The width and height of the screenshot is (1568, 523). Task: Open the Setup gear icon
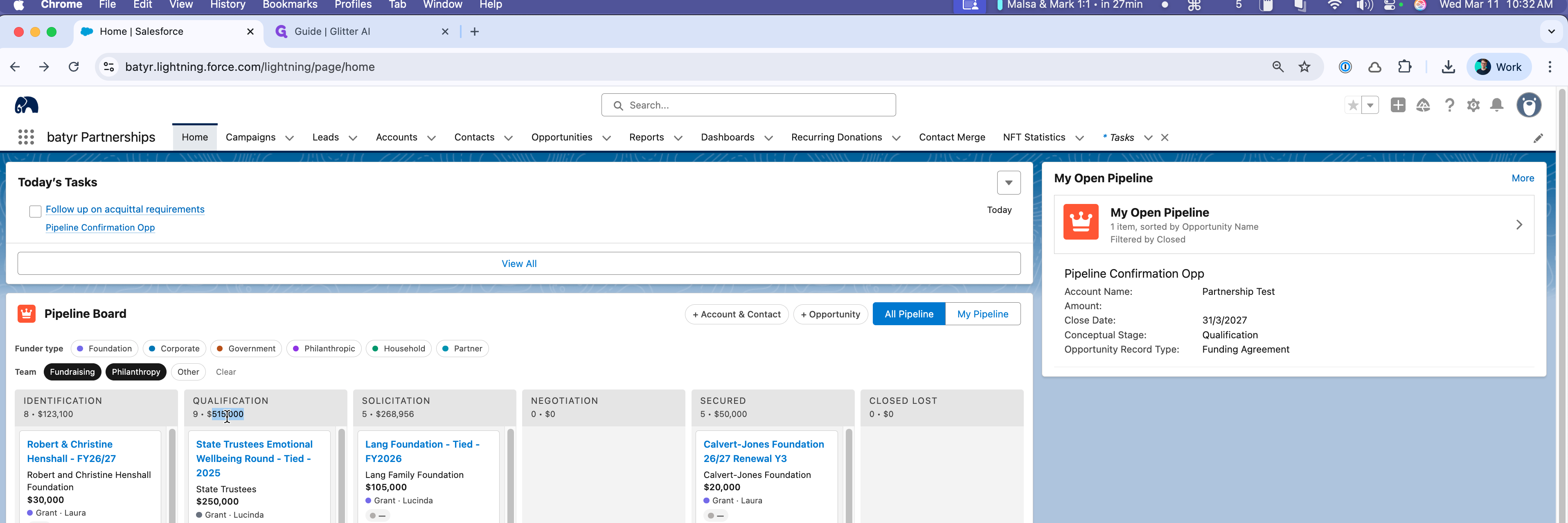[x=1473, y=105]
